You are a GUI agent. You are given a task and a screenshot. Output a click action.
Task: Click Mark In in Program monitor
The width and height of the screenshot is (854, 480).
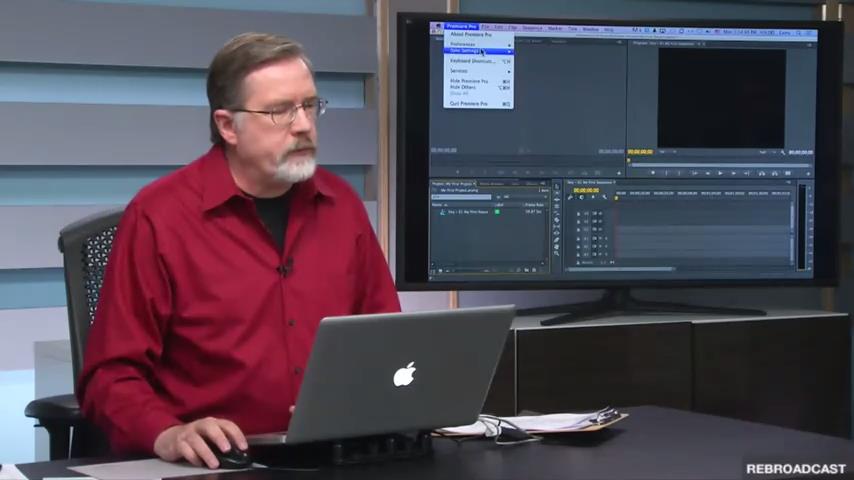(666, 173)
